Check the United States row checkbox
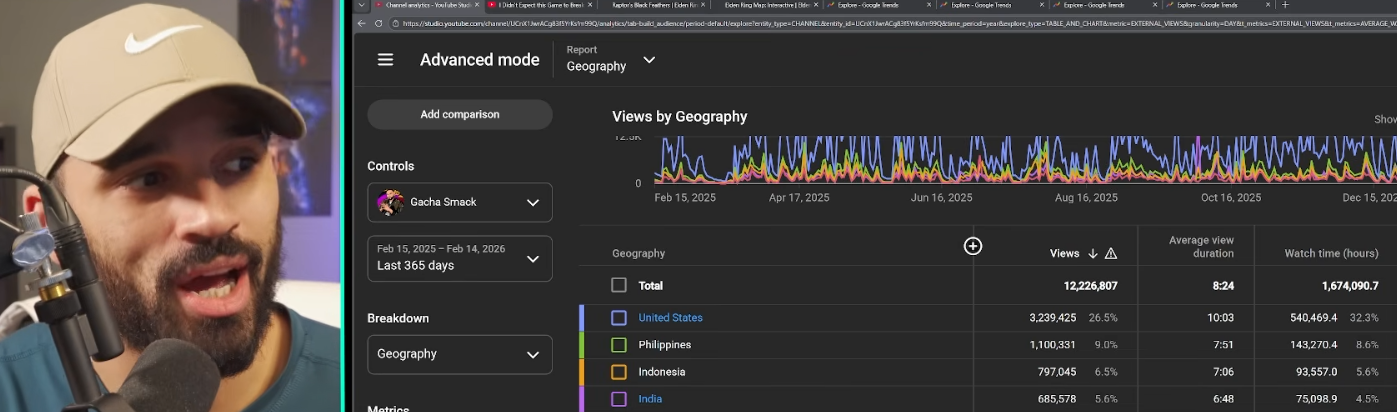1397x412 pixels. pyautogui.click(x=619, y=318)
